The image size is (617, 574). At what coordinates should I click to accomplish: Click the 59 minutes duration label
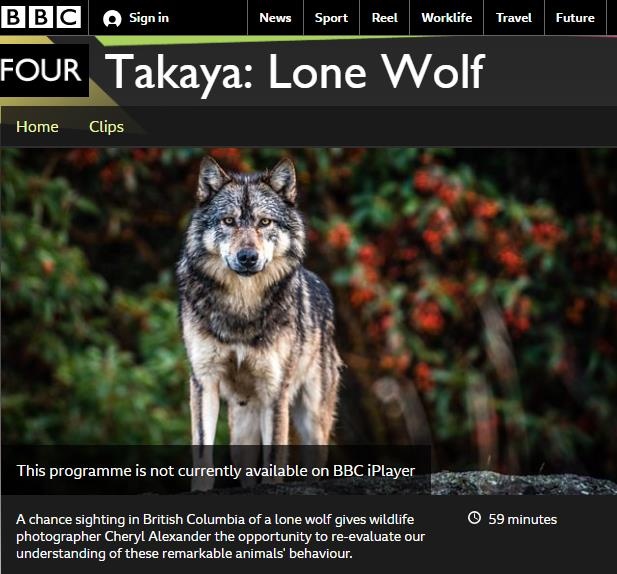(523, 519)
